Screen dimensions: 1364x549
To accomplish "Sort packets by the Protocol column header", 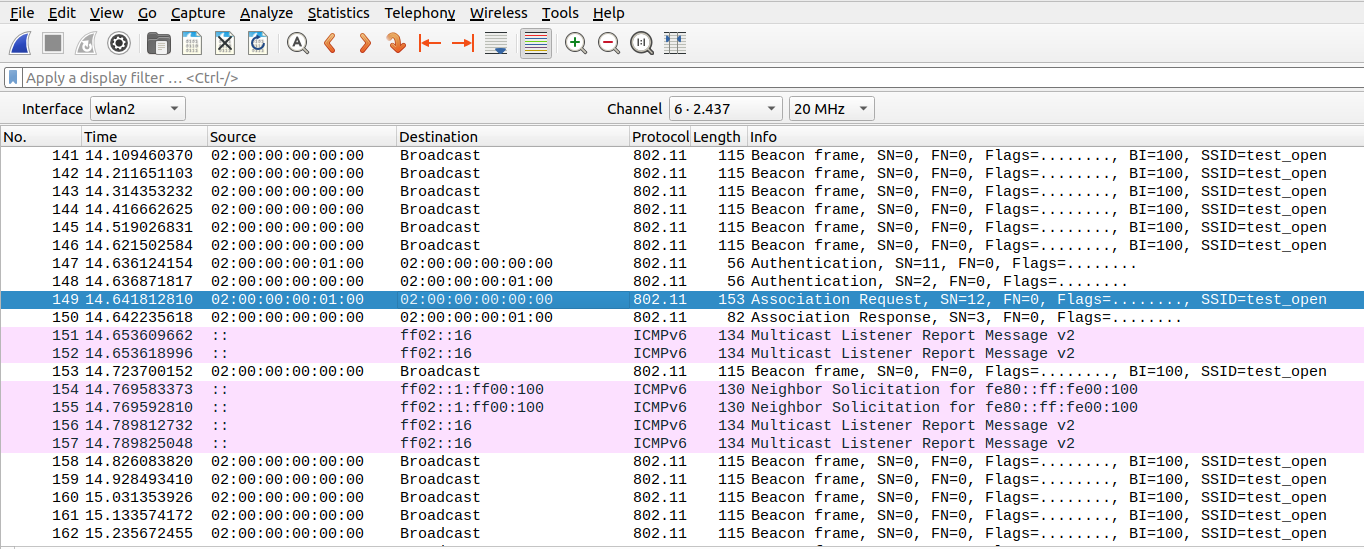I will [x=658, y=137].
